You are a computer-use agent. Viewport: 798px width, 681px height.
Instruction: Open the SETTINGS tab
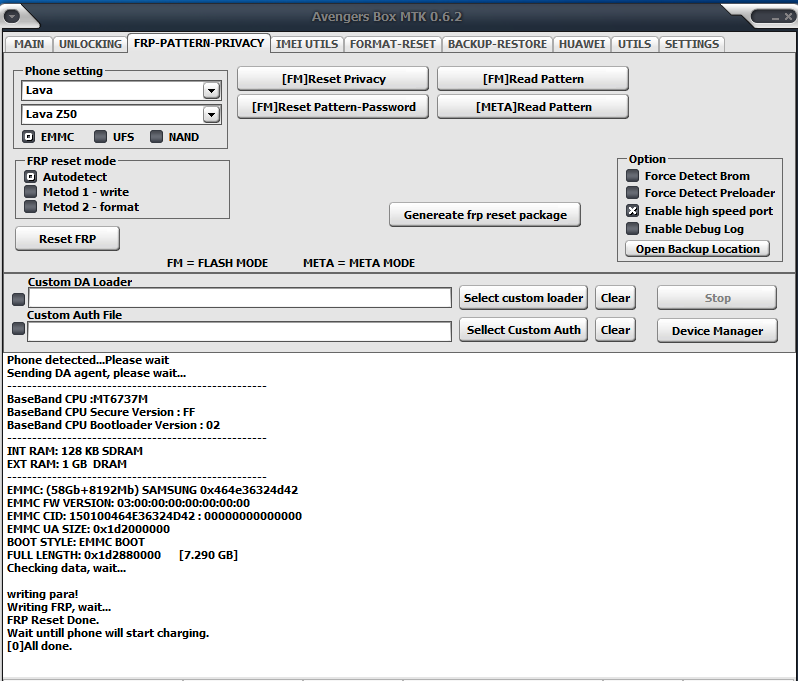click(x=692, y=44)
